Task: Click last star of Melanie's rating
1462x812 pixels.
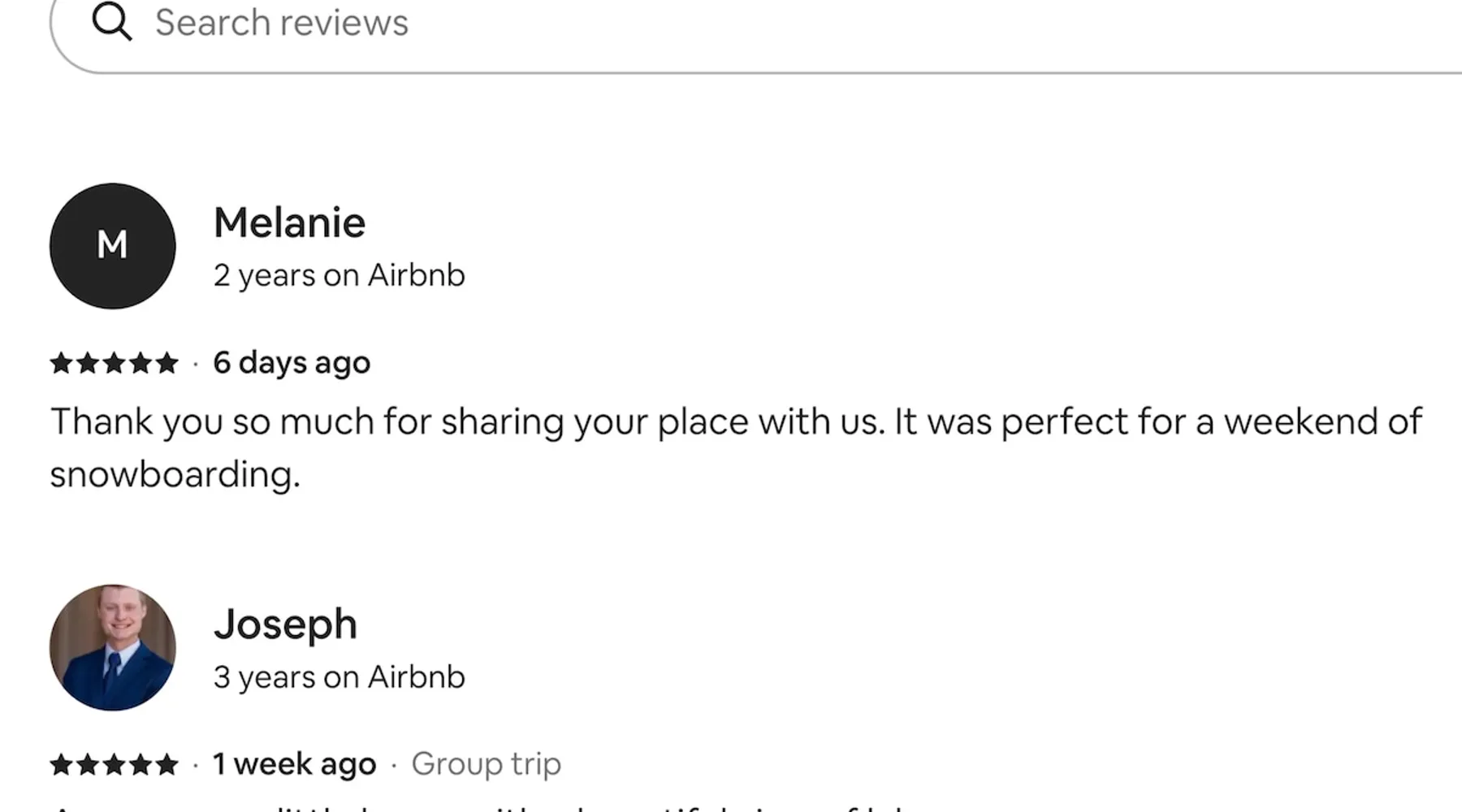Action: pos(167,362)
